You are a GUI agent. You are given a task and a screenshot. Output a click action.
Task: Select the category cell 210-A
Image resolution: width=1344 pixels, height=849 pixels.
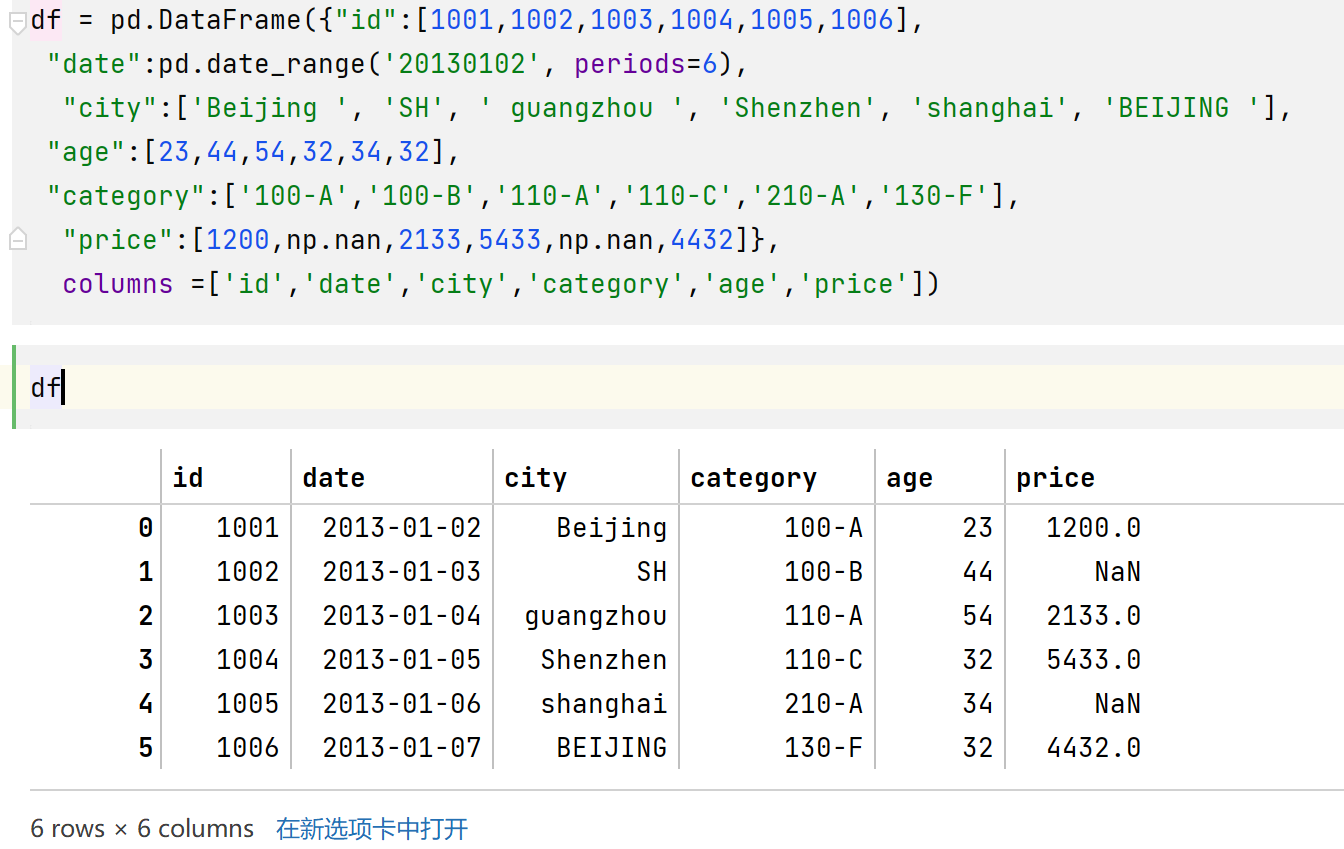823,704
